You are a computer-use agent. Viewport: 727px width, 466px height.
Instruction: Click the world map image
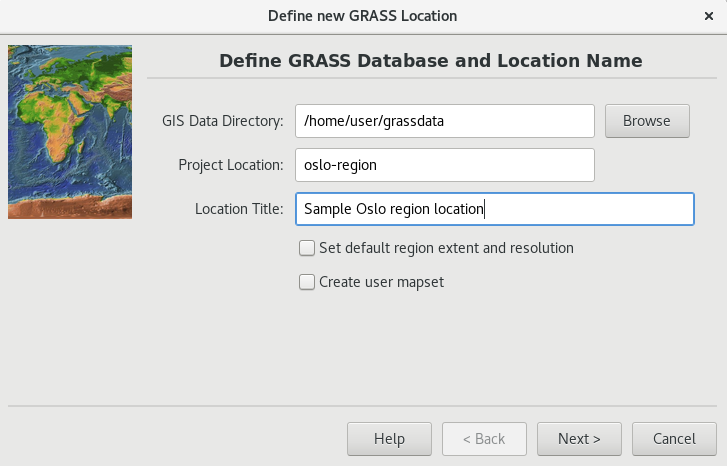[x=70, y=132]
